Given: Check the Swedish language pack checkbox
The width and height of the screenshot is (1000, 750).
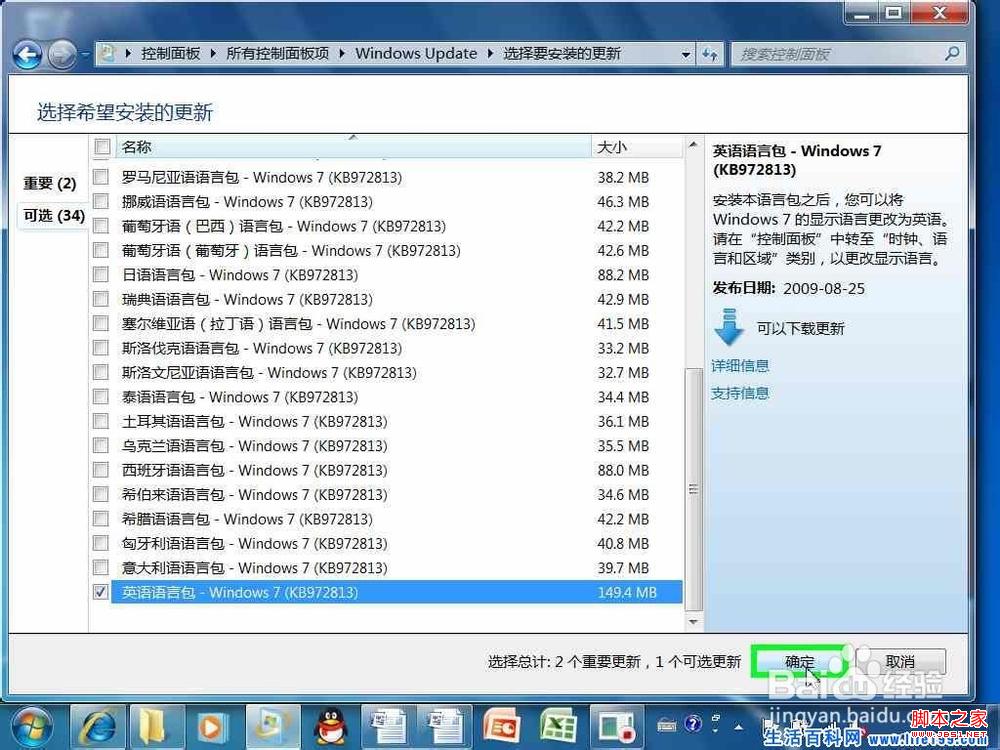Looking at the screenshot, I should 101,299.
